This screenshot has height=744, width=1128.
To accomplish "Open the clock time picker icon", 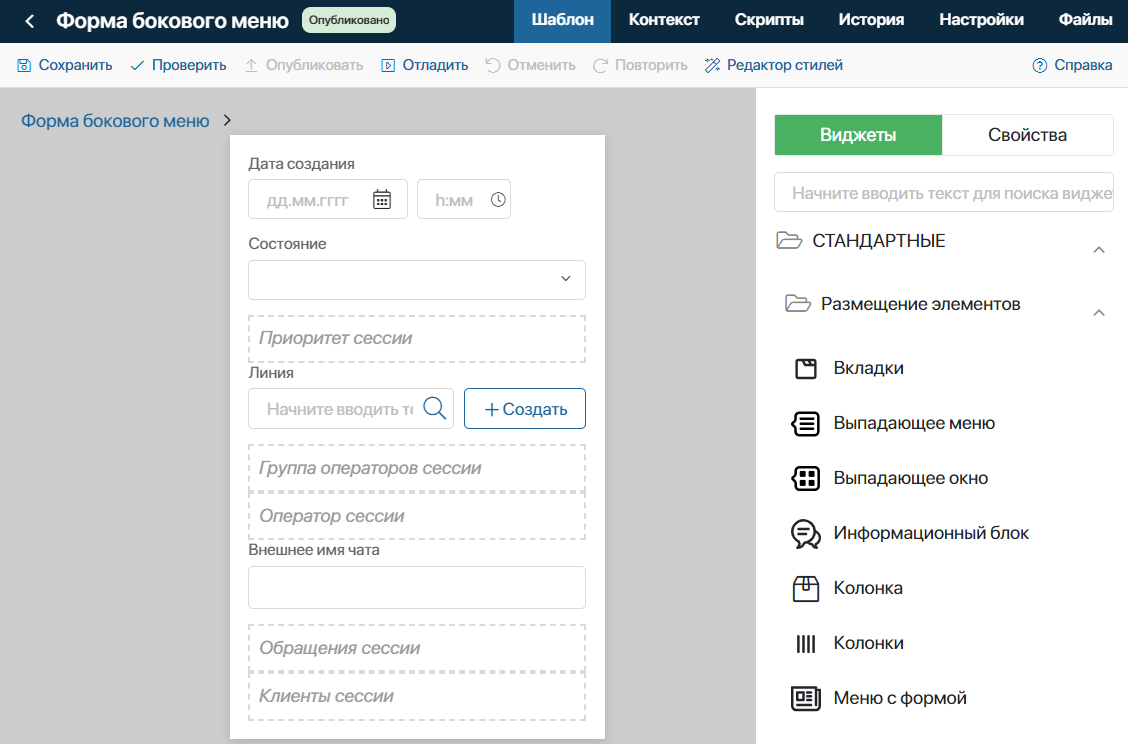I will coord(498,199).
